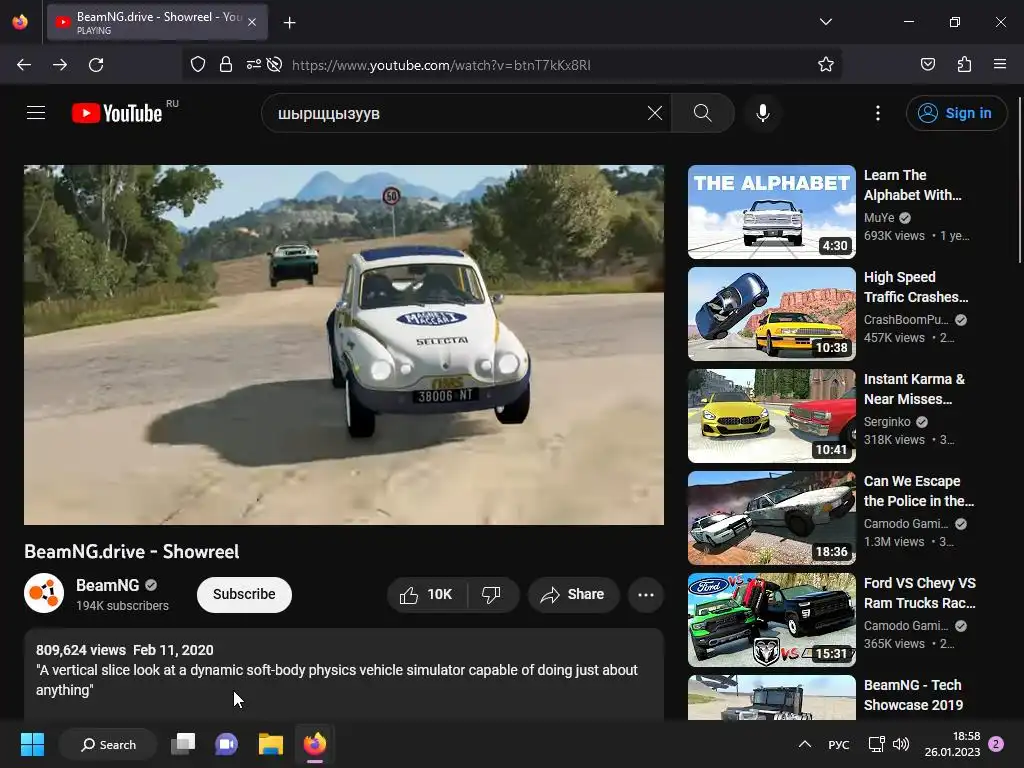
Task: Click the MuYe channel name
Action: [879, 218]
